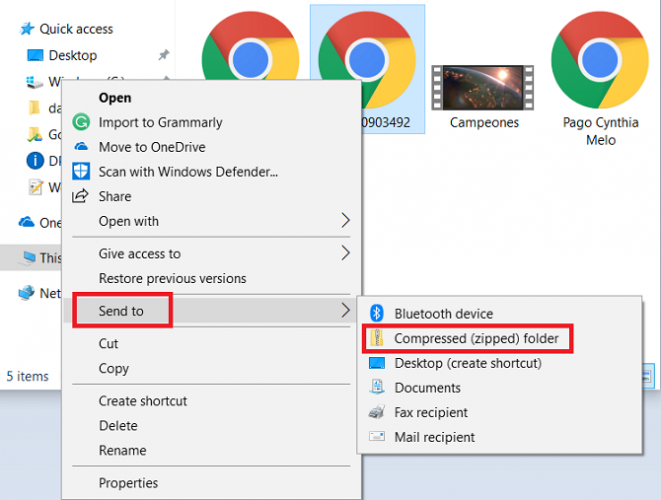661x500 pixels.
Task: Send to Fax recipient
Action: click(500, 412)
